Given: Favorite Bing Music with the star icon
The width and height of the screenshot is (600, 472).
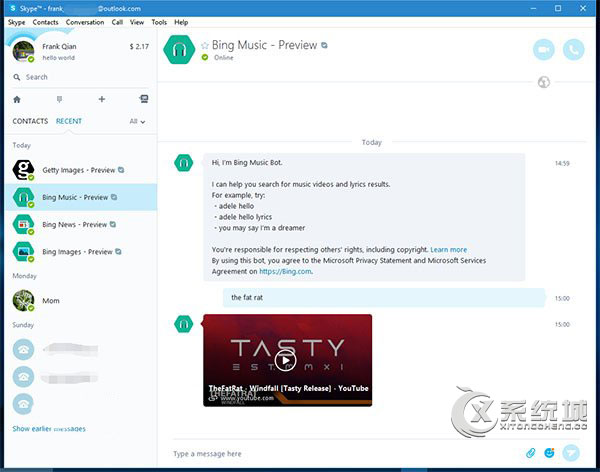Looking at the screenshot, I should [205, 46].
